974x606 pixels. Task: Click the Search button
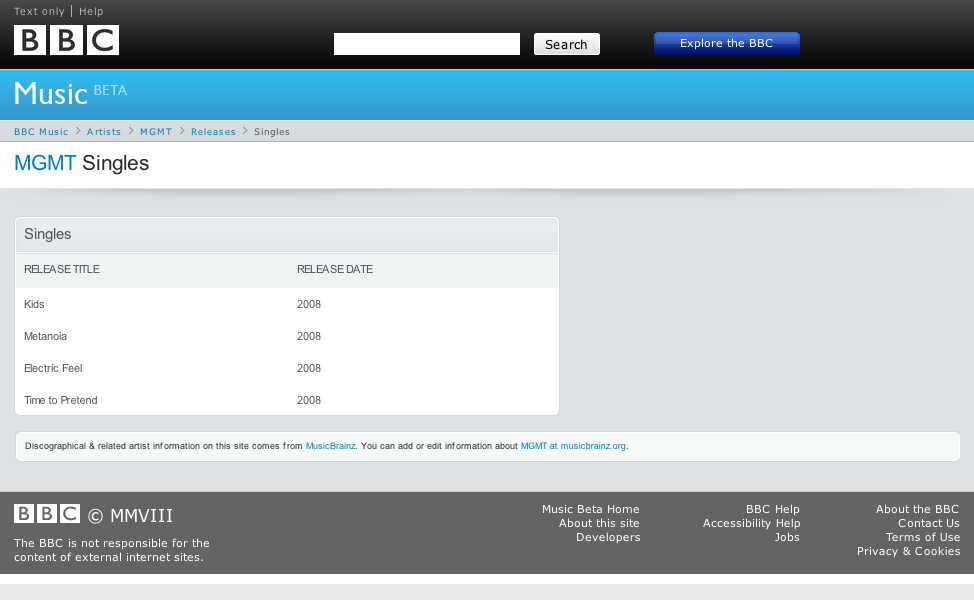[x=567, y=44]
